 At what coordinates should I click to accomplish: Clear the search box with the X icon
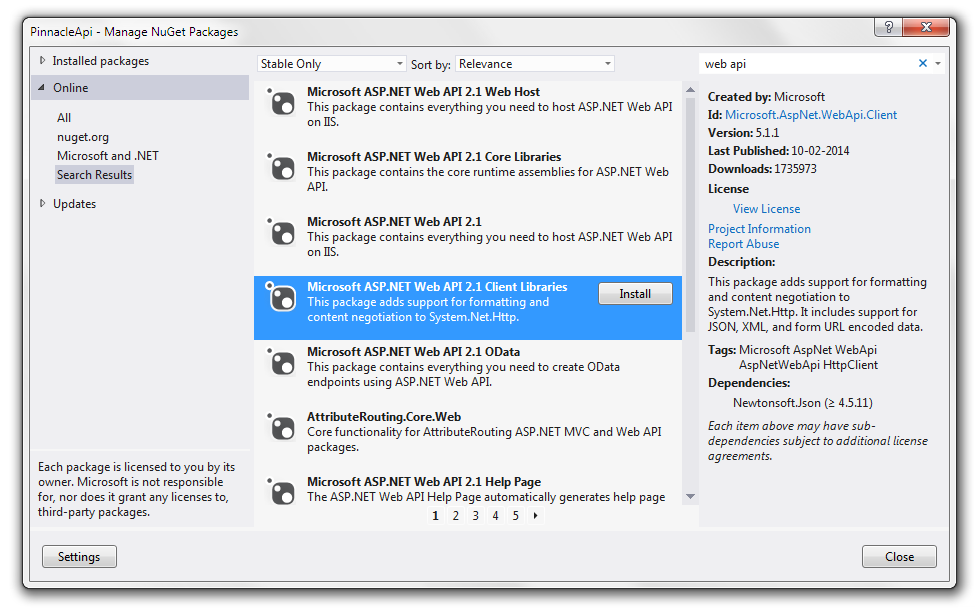click(x=923, y=63)
